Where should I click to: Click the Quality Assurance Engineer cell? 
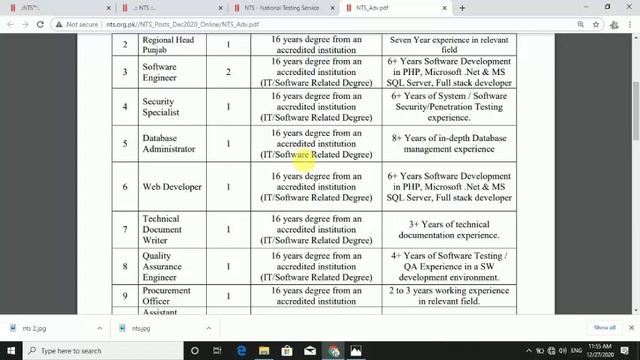pos(172,266)
